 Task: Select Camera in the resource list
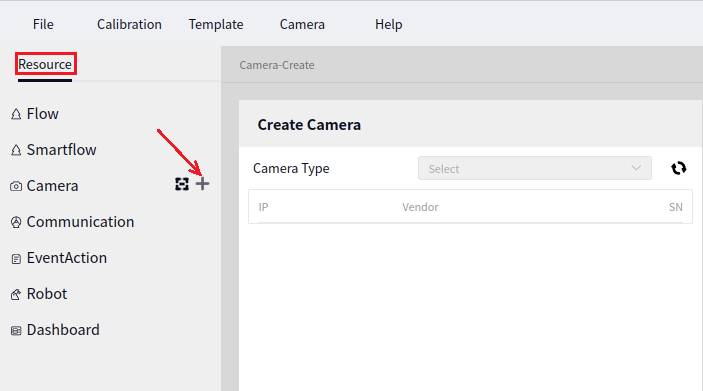52,186
